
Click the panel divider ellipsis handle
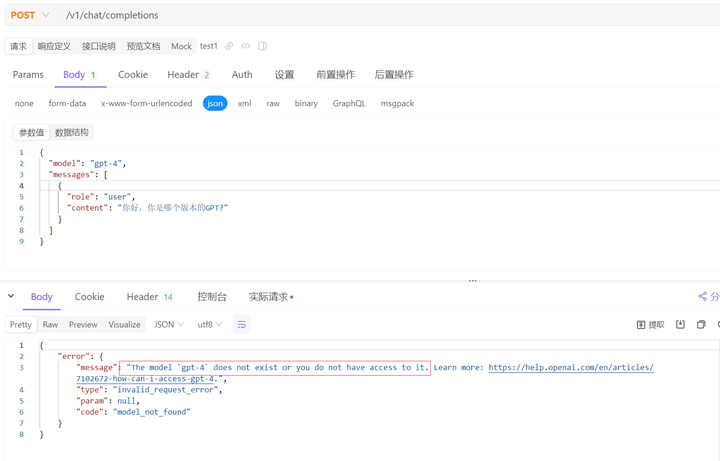pyautogui.click(x=472, y=280)
